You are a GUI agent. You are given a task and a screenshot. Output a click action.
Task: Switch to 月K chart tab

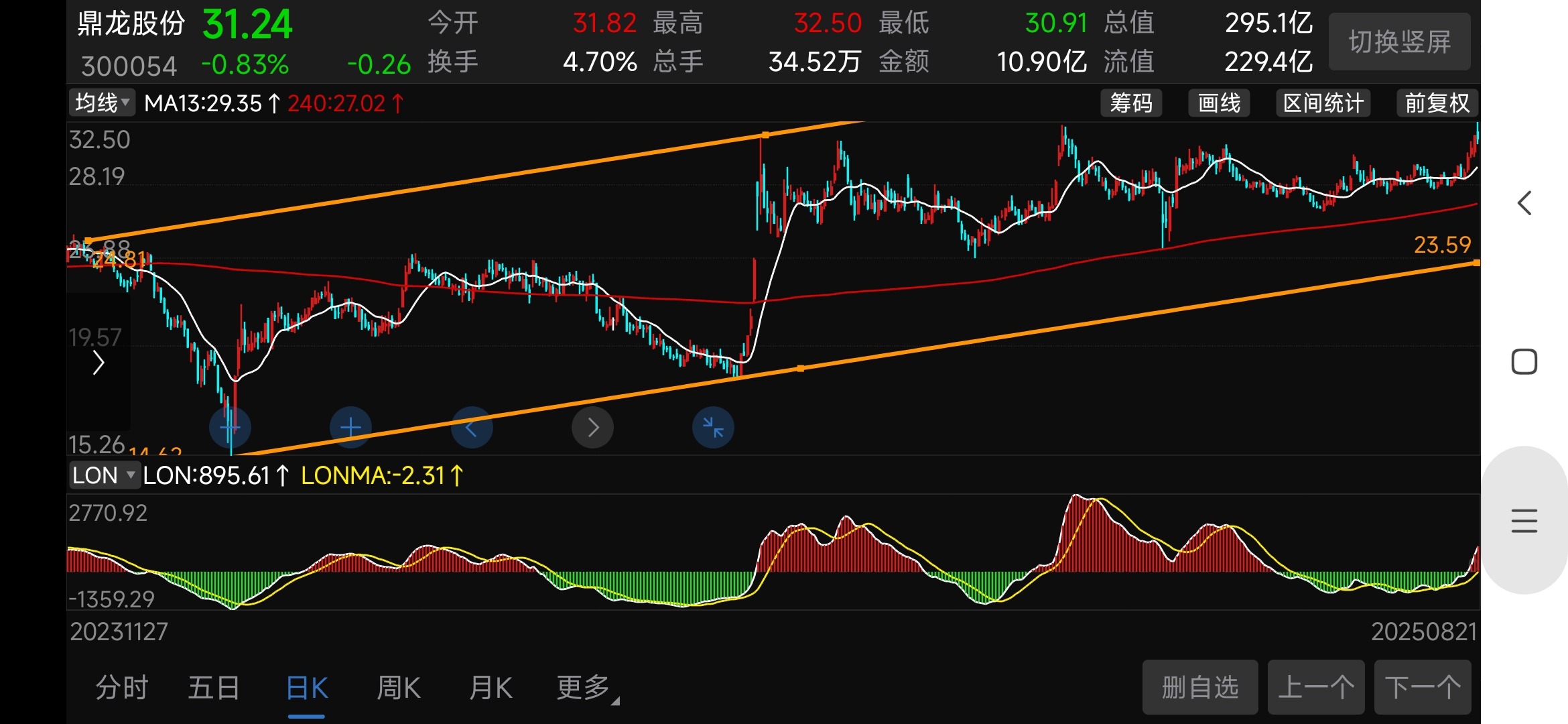point(491,688)
